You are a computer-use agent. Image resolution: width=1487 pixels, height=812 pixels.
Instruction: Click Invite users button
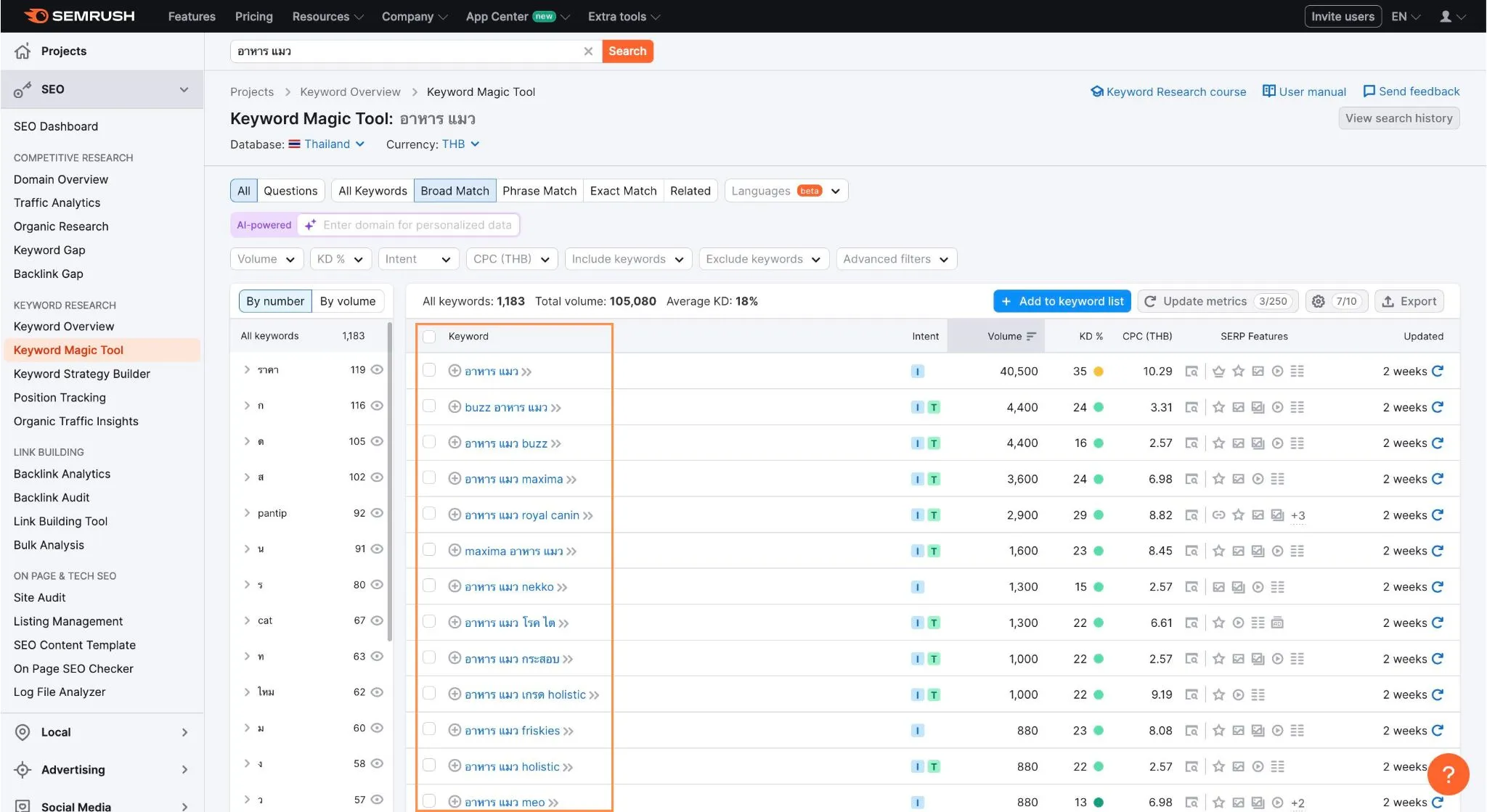point(1343,16)
